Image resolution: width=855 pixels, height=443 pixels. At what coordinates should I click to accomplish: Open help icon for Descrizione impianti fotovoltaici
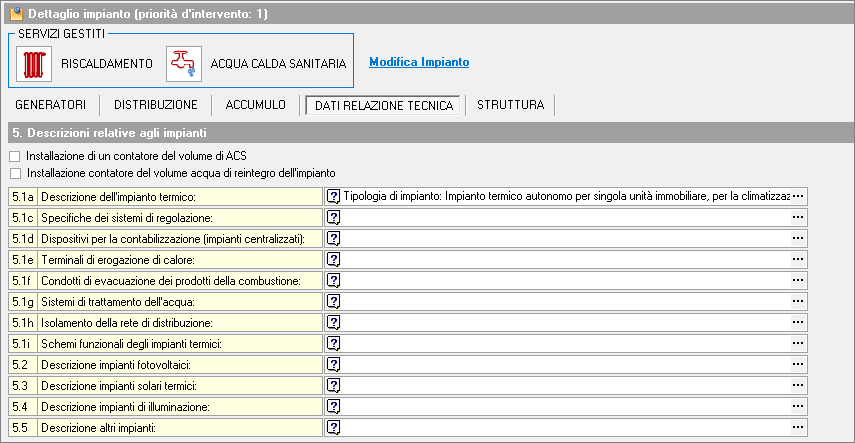pos(334,365)
